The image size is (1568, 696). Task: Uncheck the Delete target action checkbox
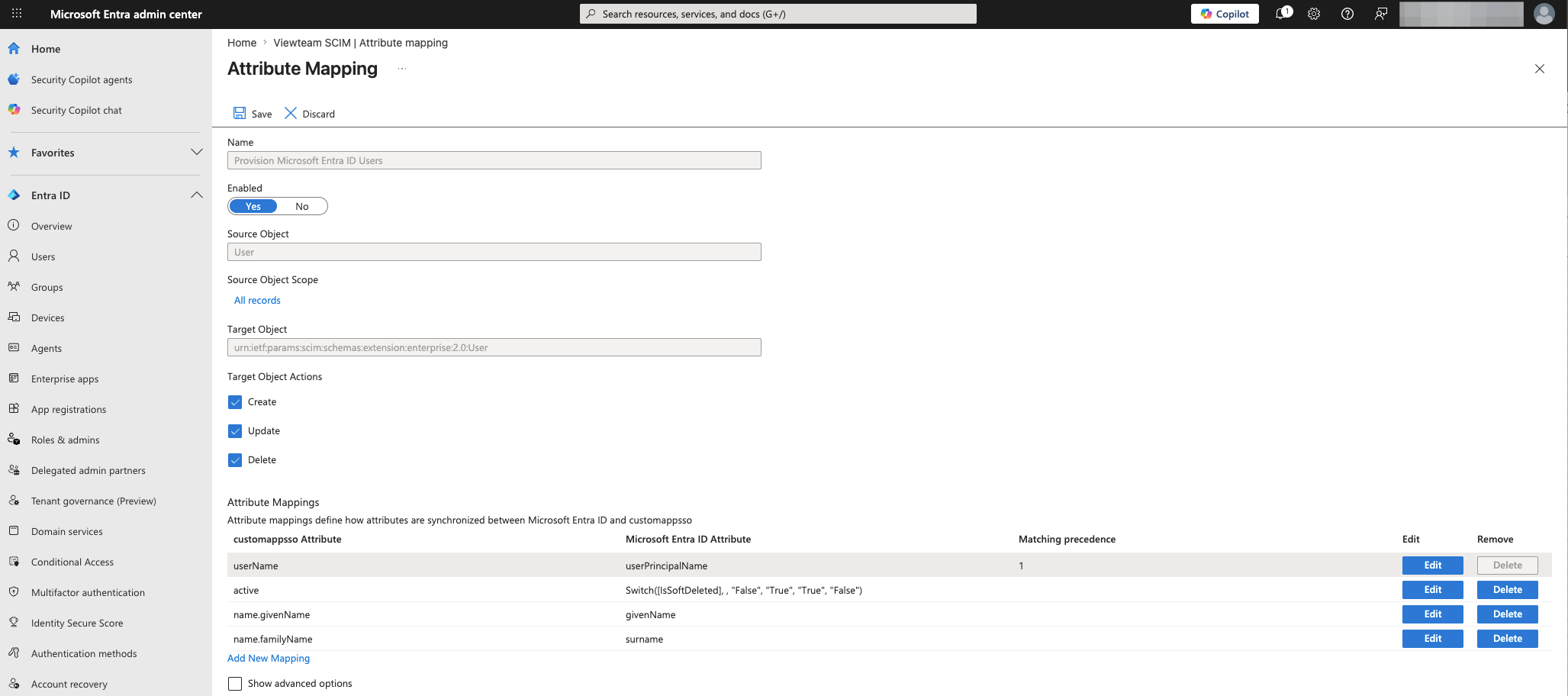click(235, 460)
